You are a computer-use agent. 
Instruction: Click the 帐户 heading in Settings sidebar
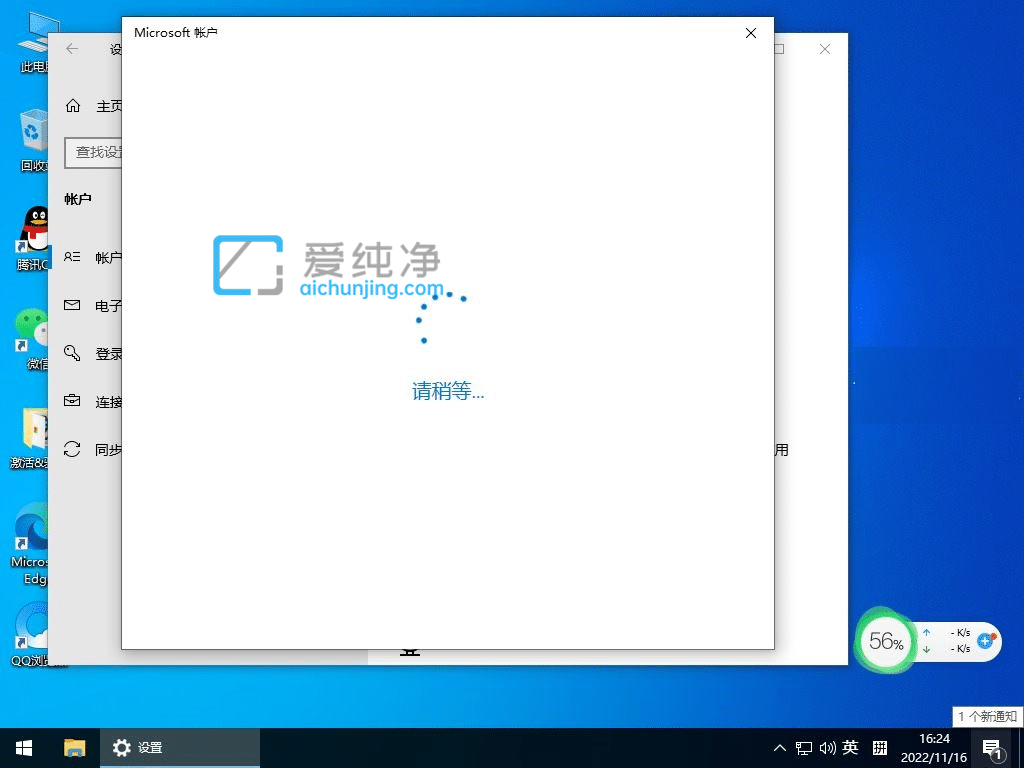point(78,199)
